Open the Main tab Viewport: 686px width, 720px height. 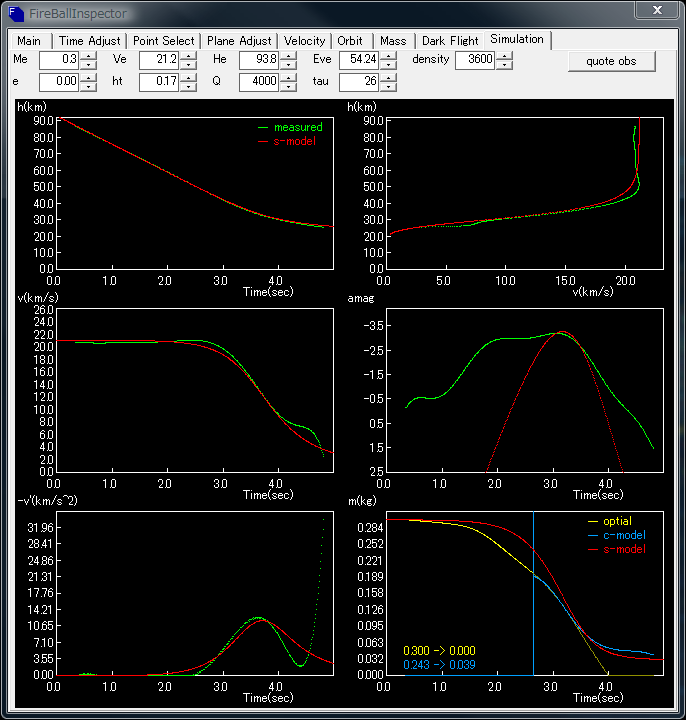click(x=29, y=41)
